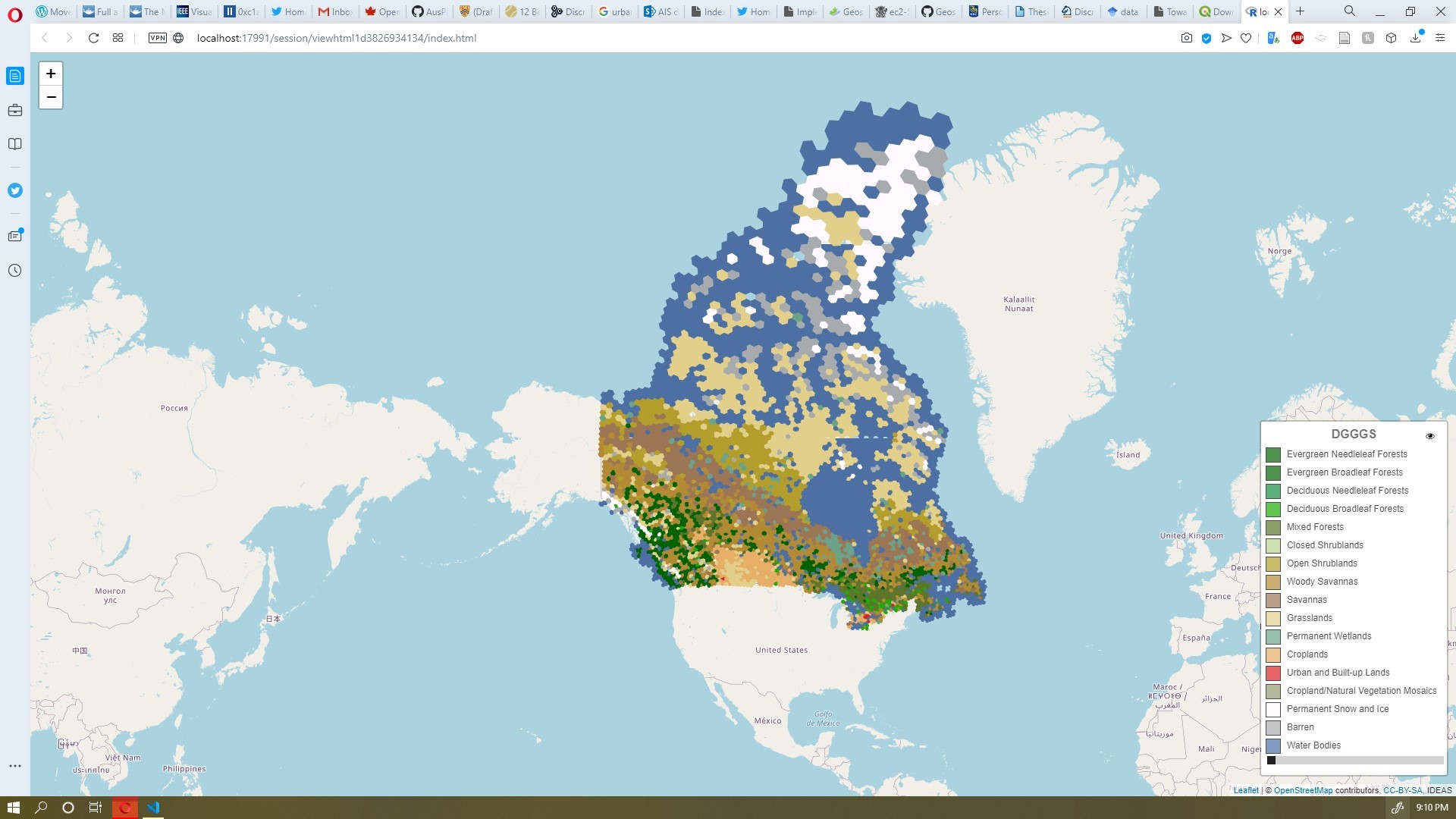
Task: Switch to the Discr tab near data
Action: (x=1078, y=11)
